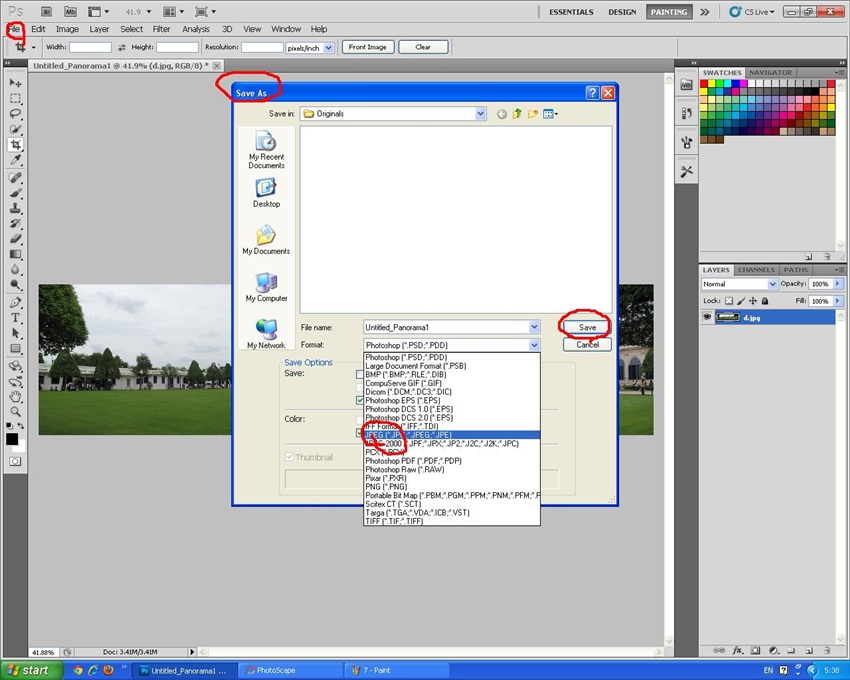The height and width of the screenshot is (680, 850).
Task: Select the Path Selection tool
Action: (15, 332)
